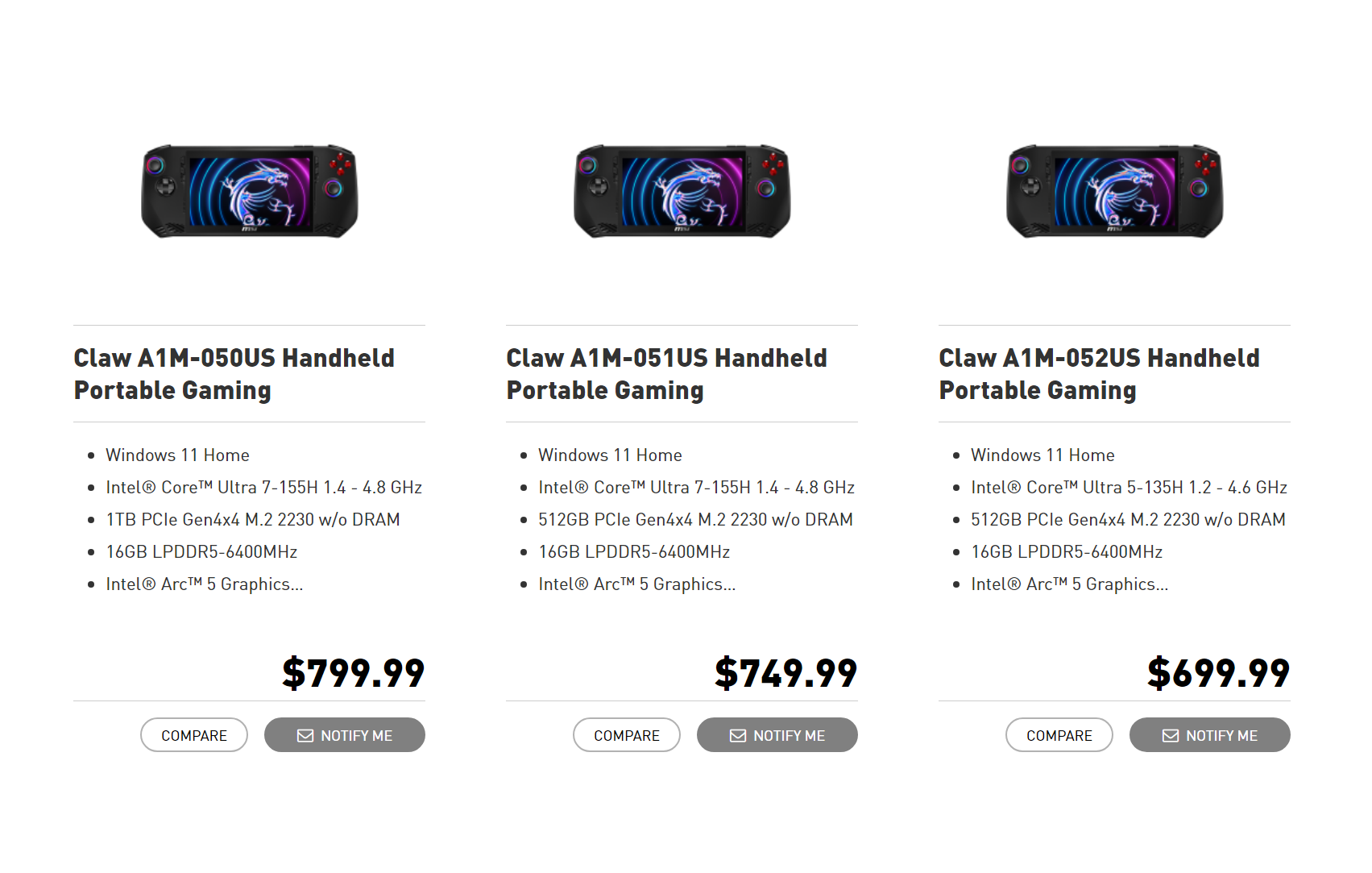Screen dimensions: 1372x873
Task: Compare the Claw A1M-051US model
Action: (627, 735)
